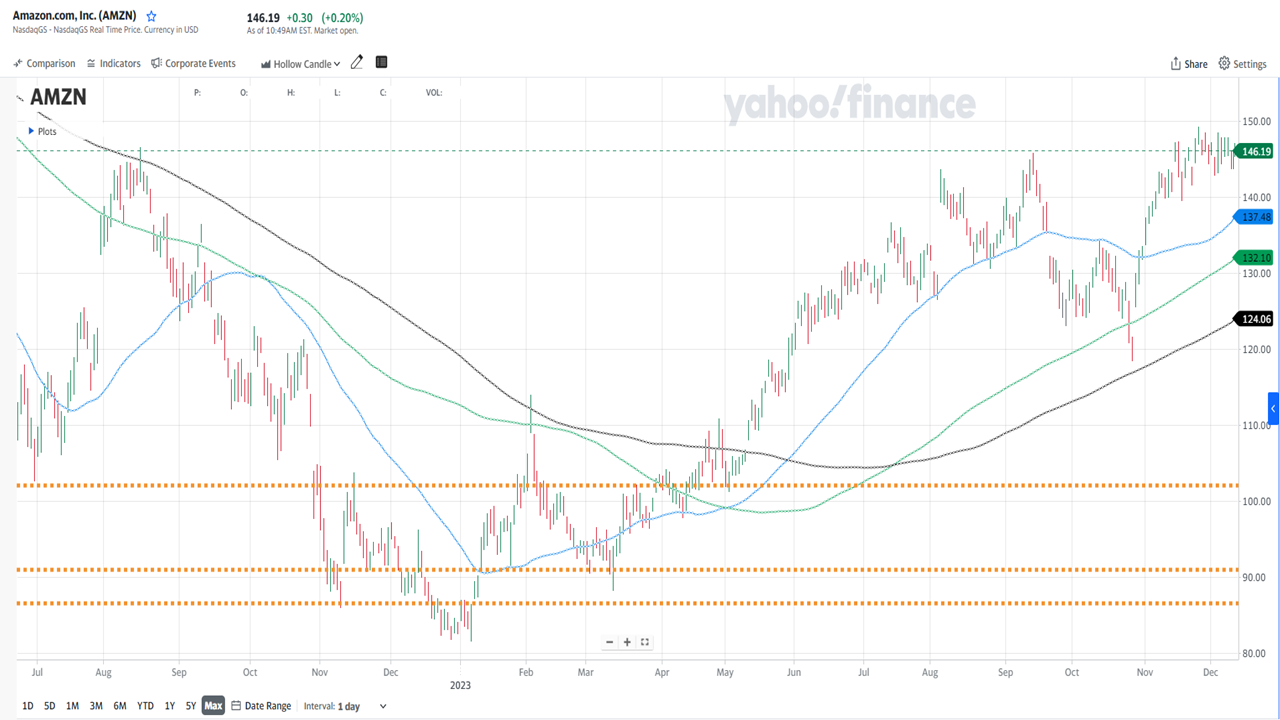Select the Max time range

213,706
